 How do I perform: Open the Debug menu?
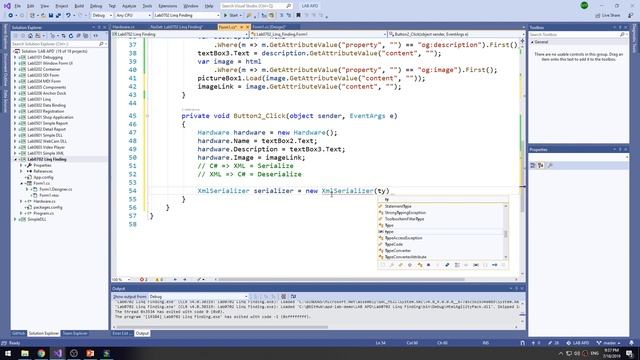(96, 6)
